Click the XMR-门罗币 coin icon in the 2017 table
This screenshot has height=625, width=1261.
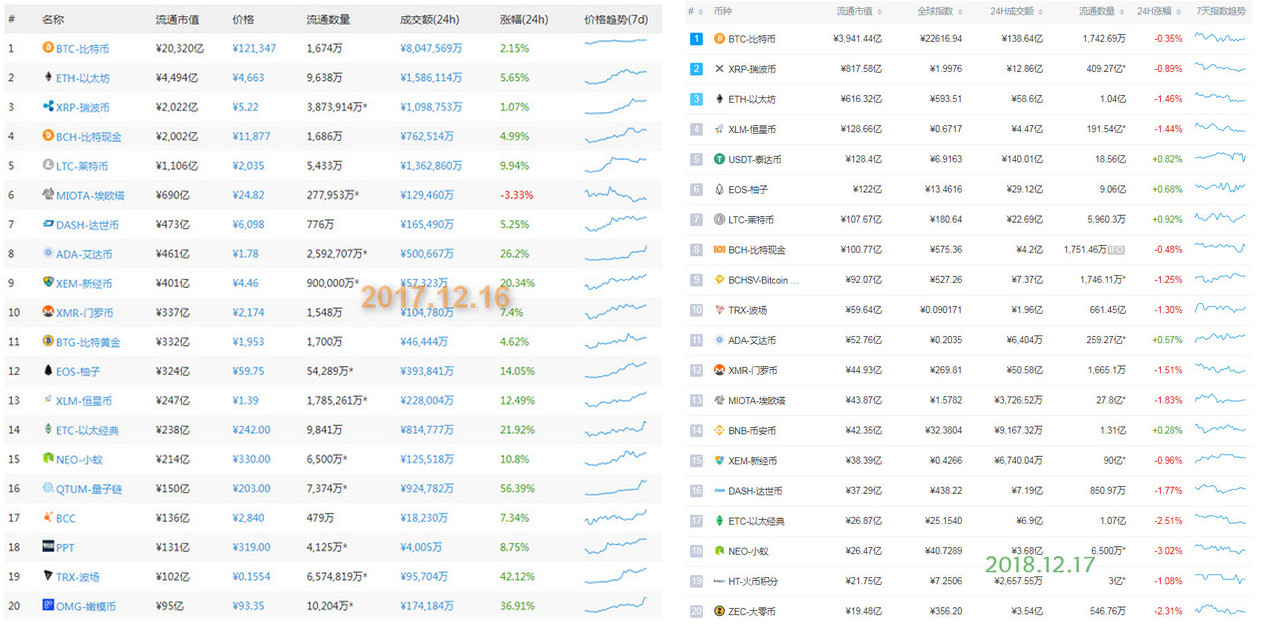click(x=48, y=313)
